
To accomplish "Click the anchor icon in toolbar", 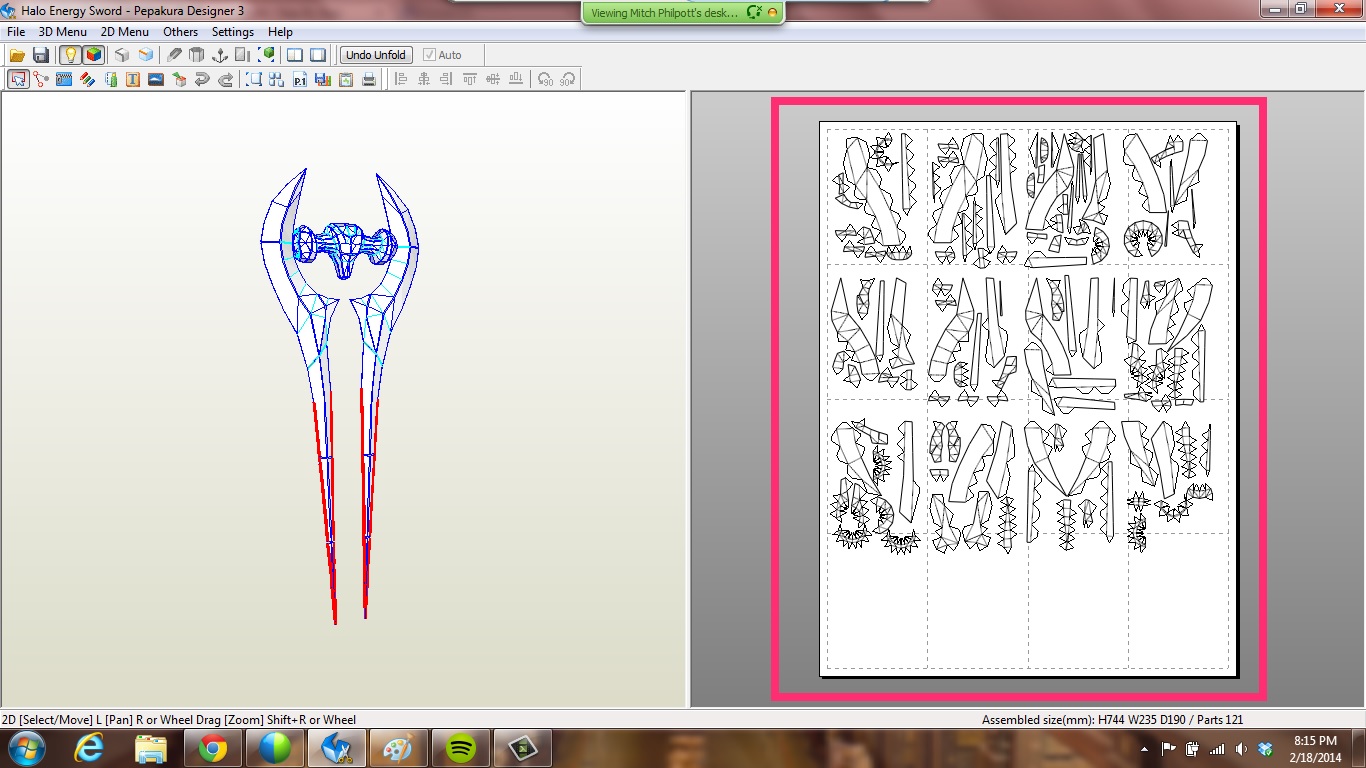I will [x=220, y=55].
